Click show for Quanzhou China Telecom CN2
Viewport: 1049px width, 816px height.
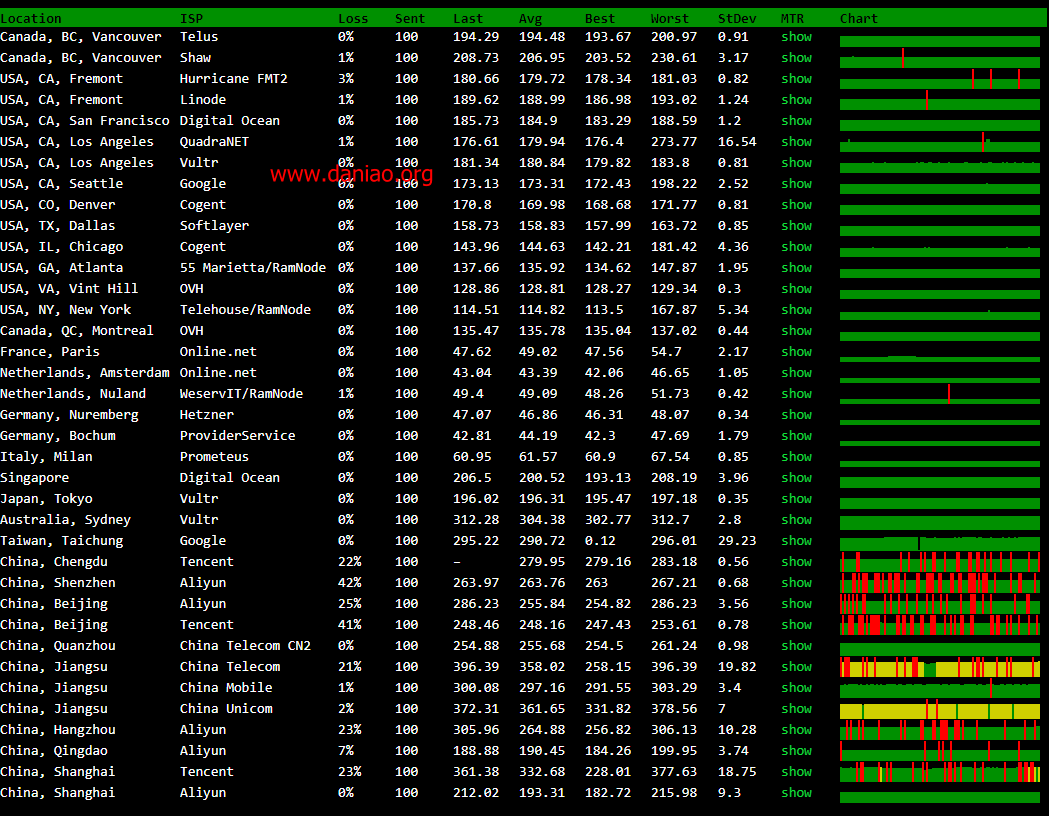pyautogui.click(x=796, y=645)
